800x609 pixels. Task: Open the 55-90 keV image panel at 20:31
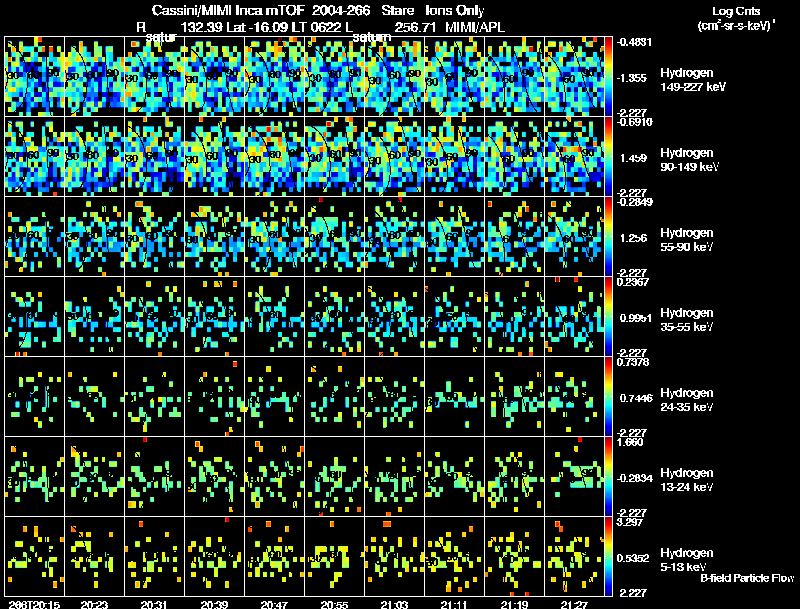pyautogui.click(x=155, y=237)
